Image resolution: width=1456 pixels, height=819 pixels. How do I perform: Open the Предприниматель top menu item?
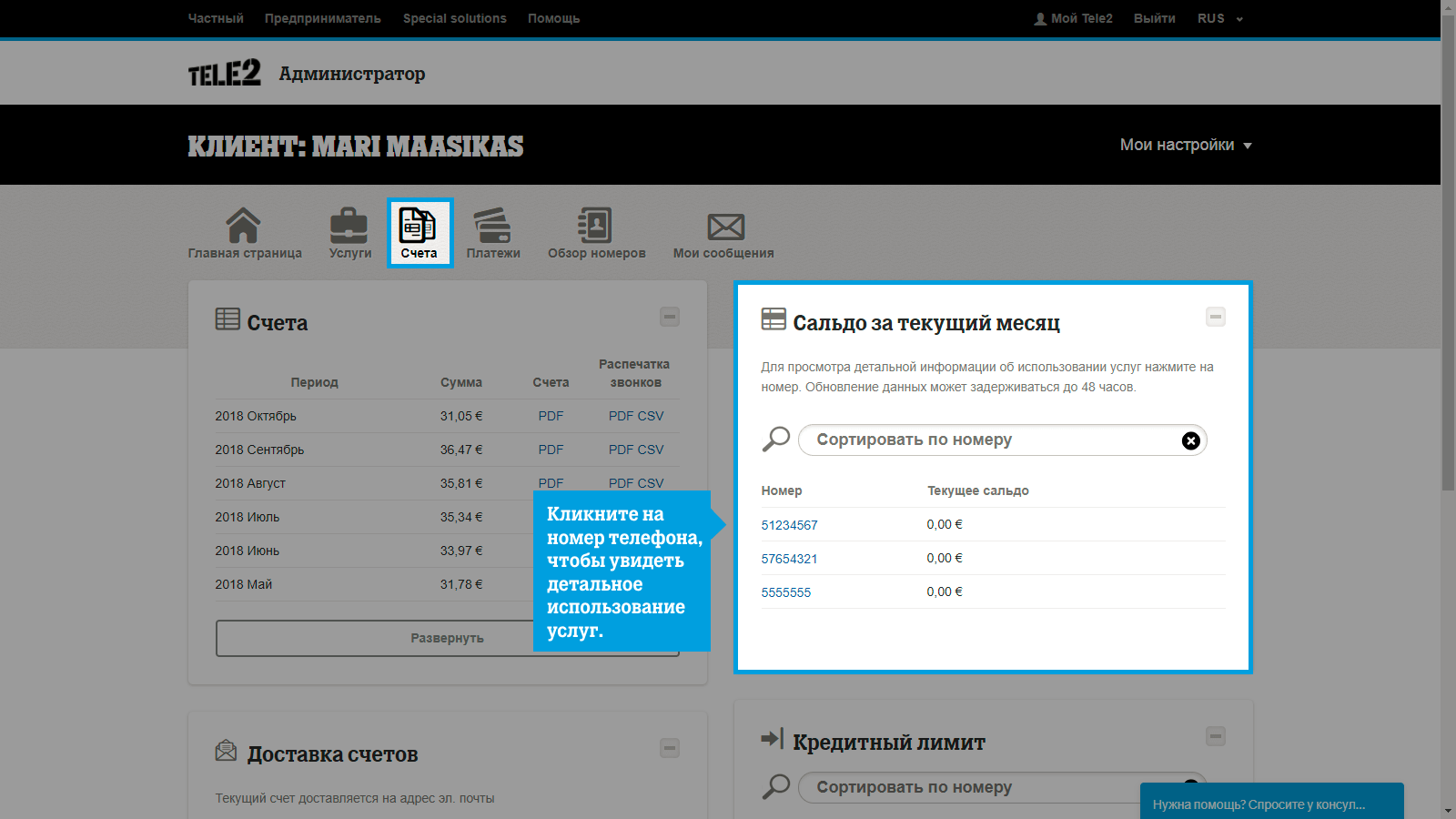323,18
